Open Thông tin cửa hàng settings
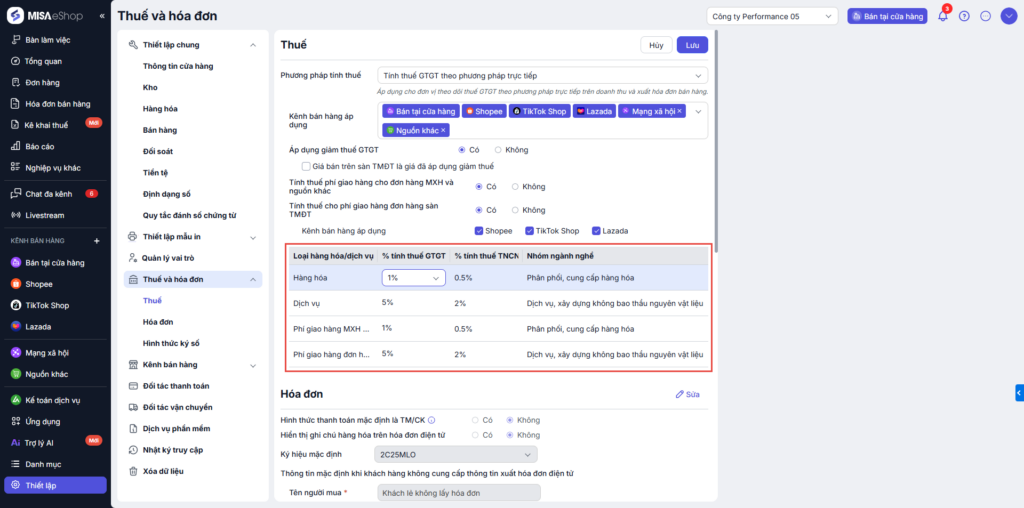The height and width of the screenshot is (508, 1024). click(x=178, y=66)
